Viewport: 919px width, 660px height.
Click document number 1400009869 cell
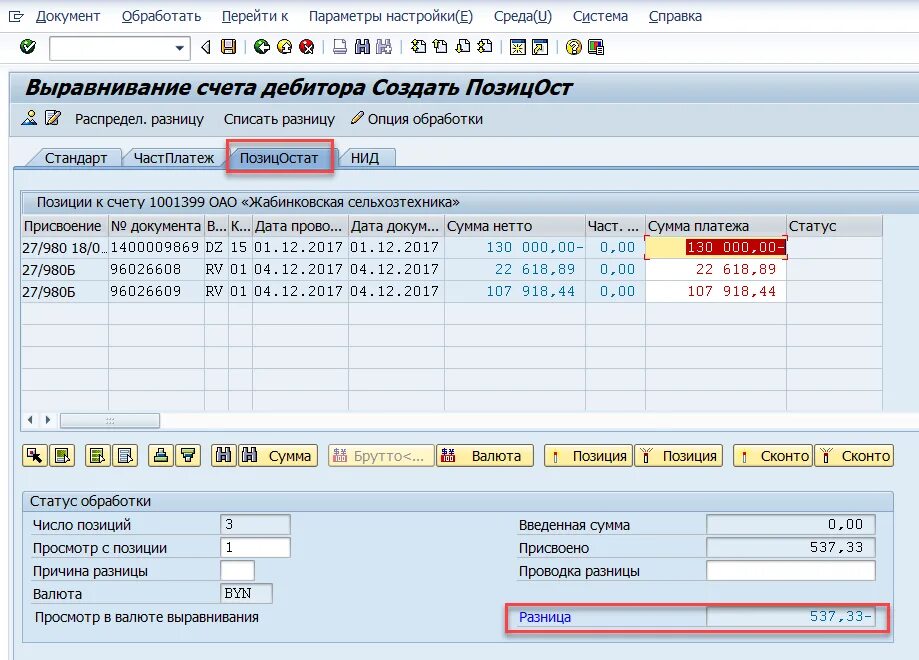[156, 247]
